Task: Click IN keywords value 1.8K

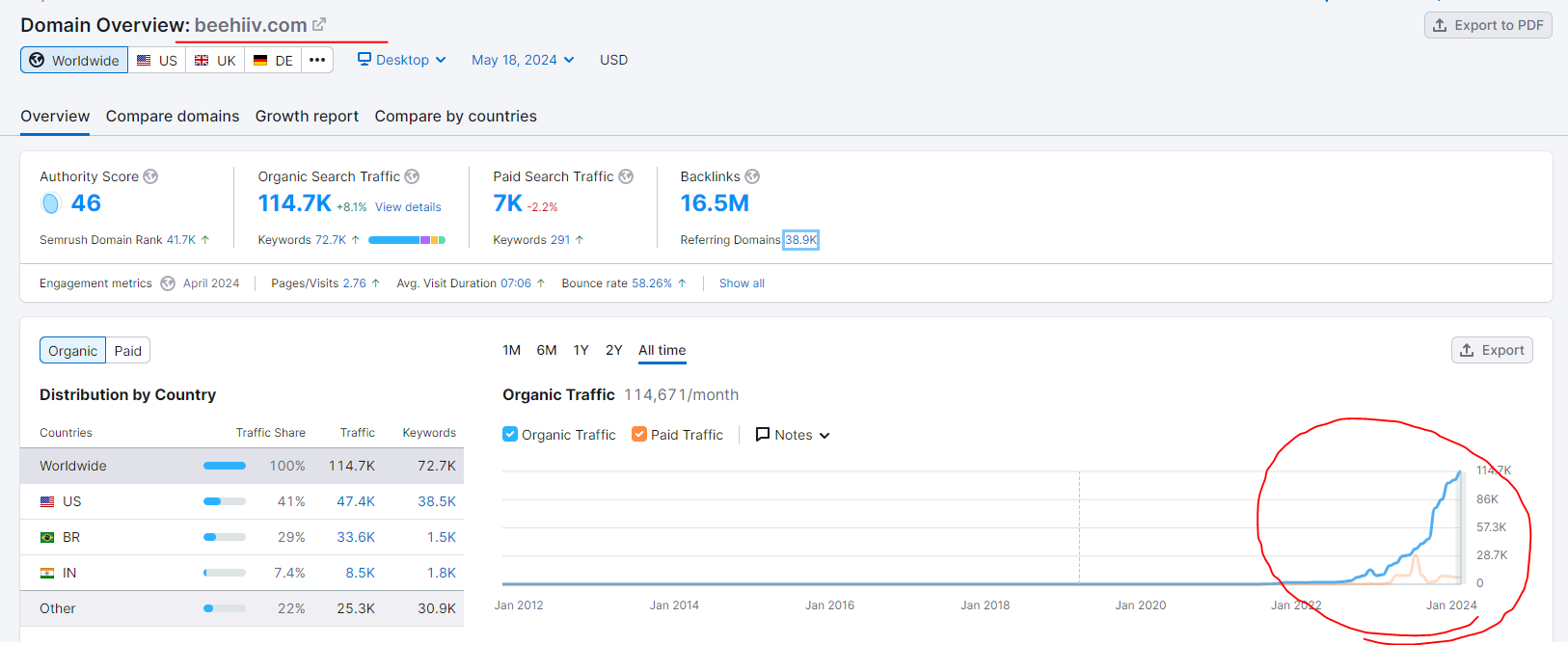Action: [x=442, y=573]
